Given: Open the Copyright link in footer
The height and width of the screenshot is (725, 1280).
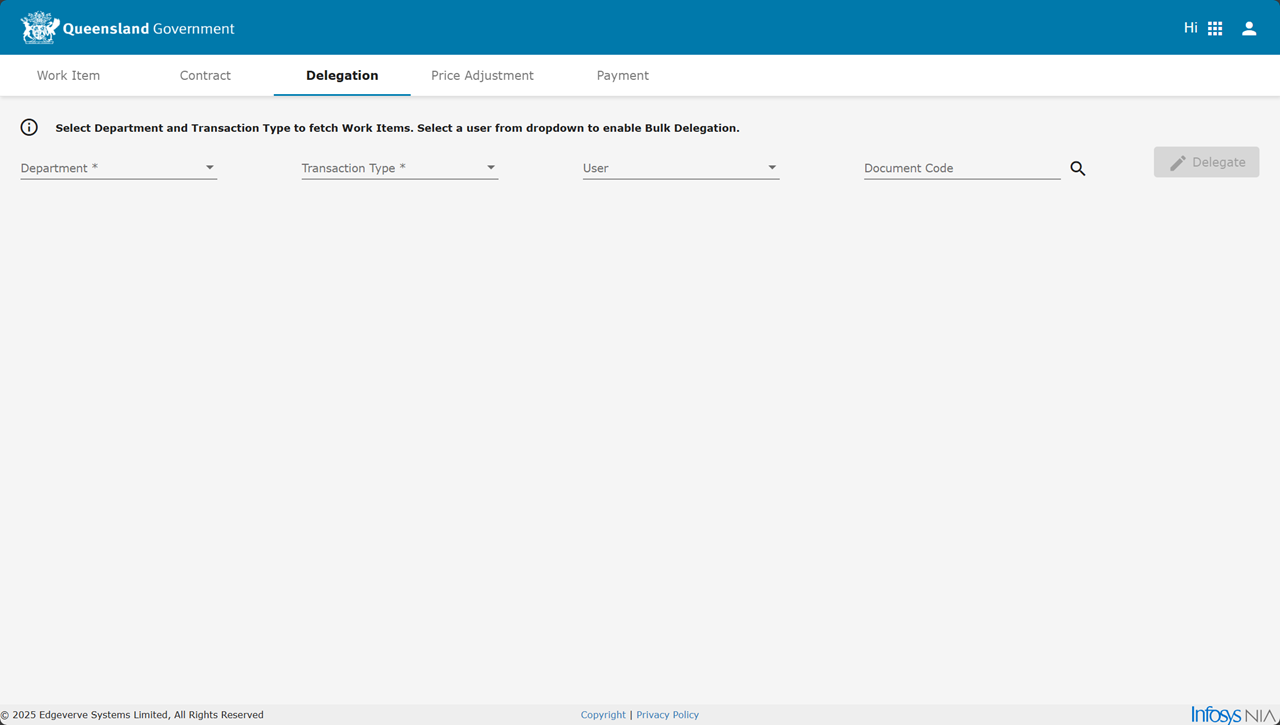Looking at the screenshot, I should coord(603,715).
